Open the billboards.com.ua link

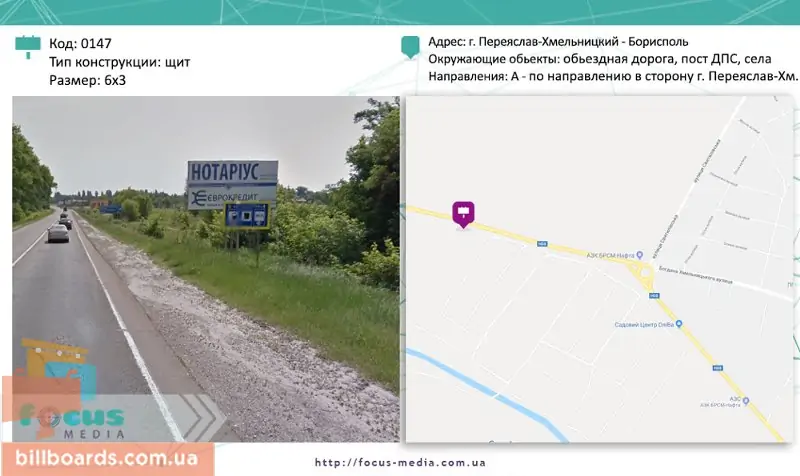coord(107,458)
